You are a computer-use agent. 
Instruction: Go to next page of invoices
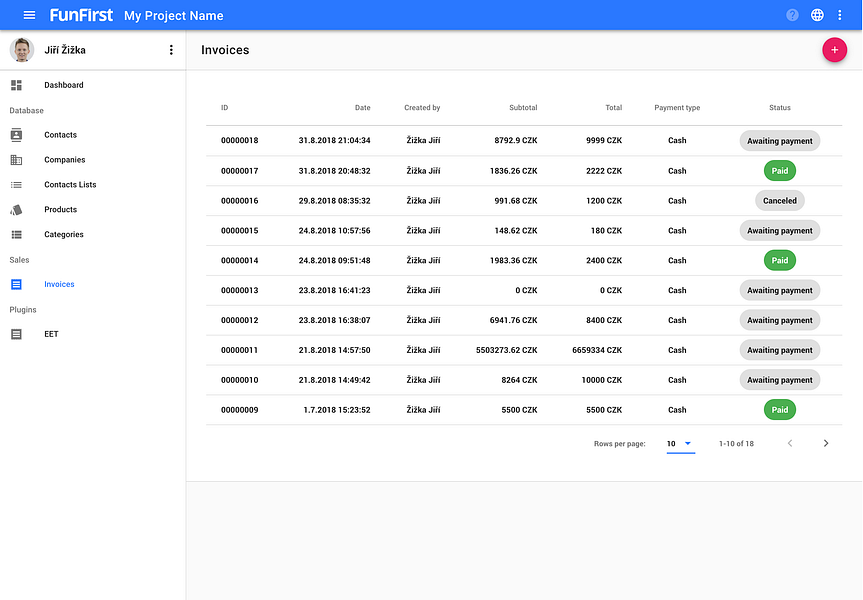(826, 443)
